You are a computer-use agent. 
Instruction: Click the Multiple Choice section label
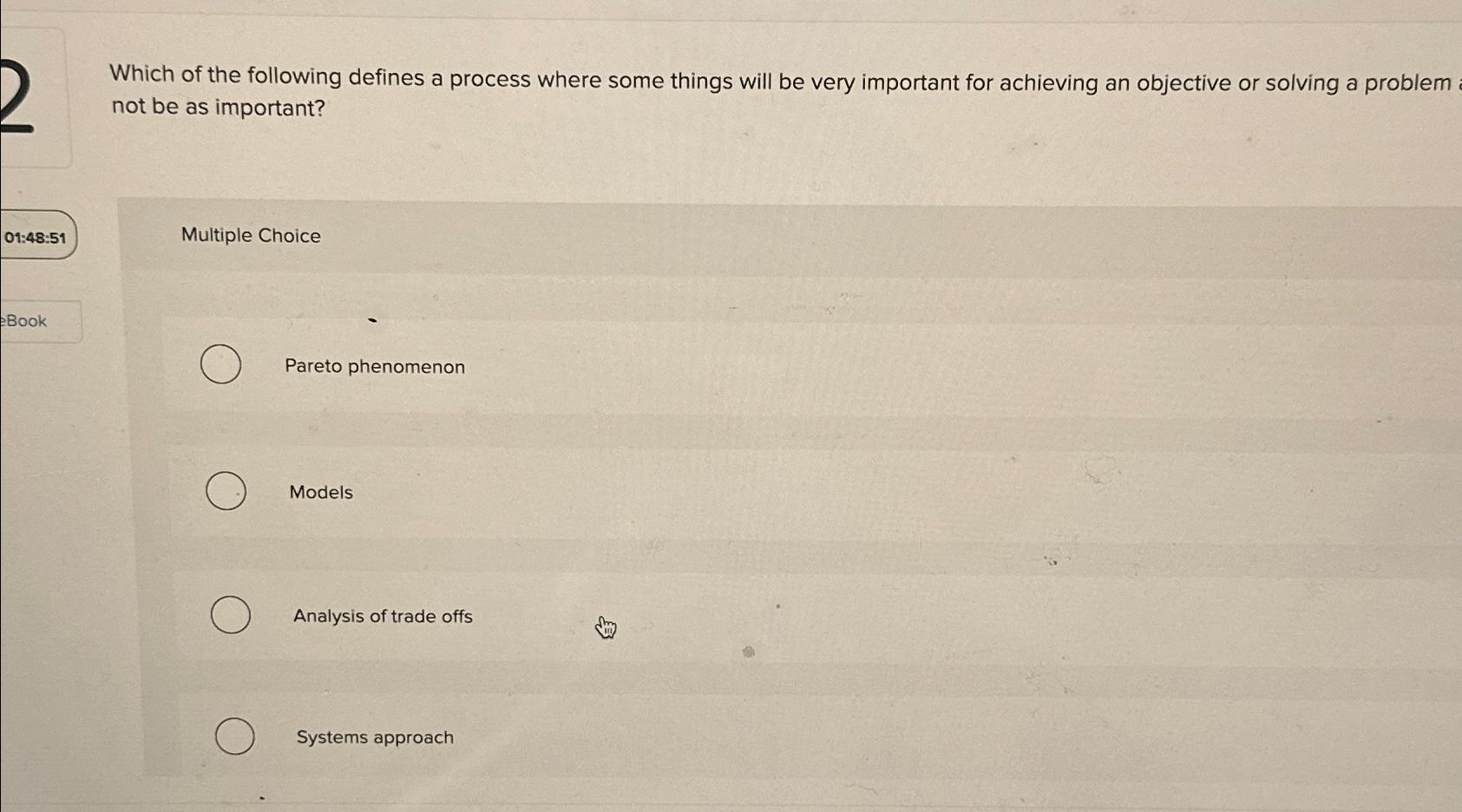click(x=250, y=235)
